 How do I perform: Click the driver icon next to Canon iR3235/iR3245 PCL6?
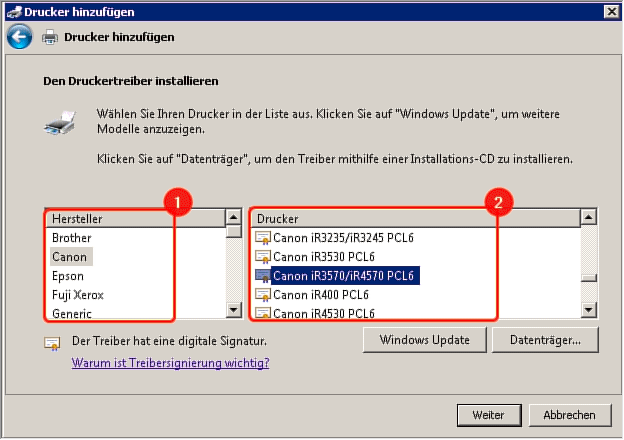click(x=263, y=238)
